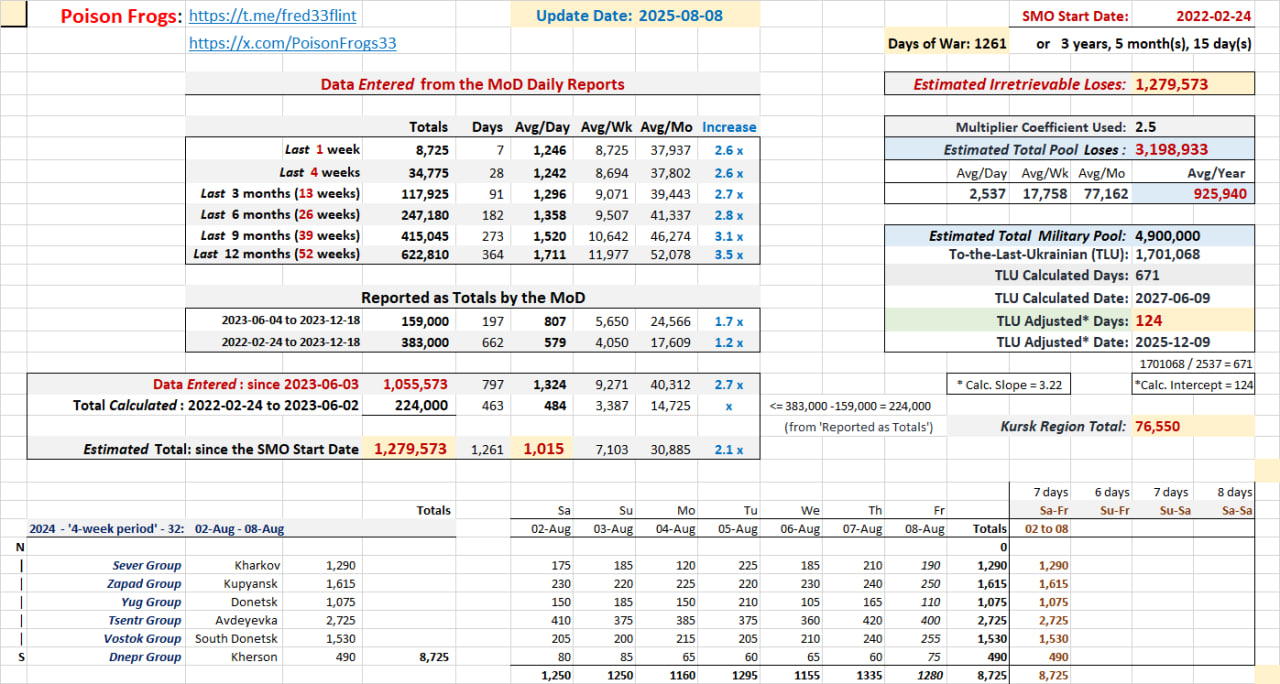
Task: Click the 08-Aug date column header
Action: pyautogui.click(x=924, y=528)
